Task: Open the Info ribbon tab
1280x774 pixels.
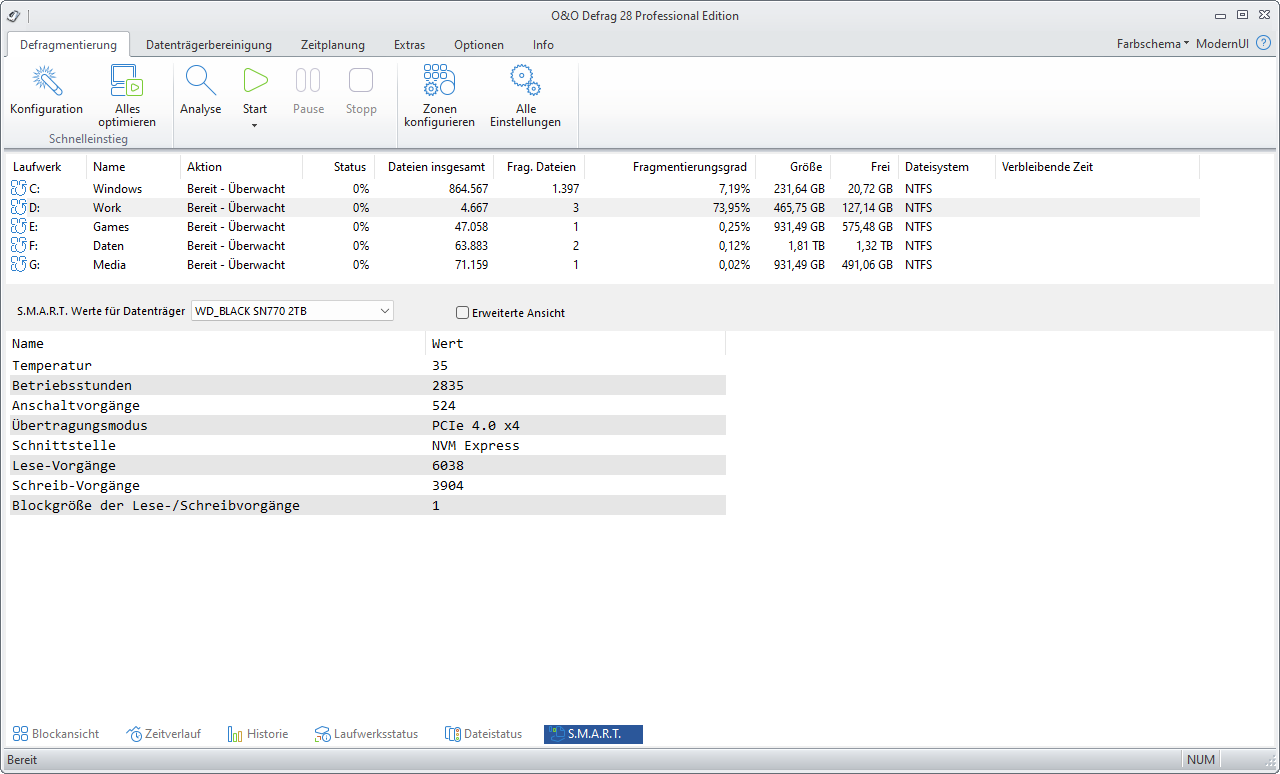Action: coord(543,45)
